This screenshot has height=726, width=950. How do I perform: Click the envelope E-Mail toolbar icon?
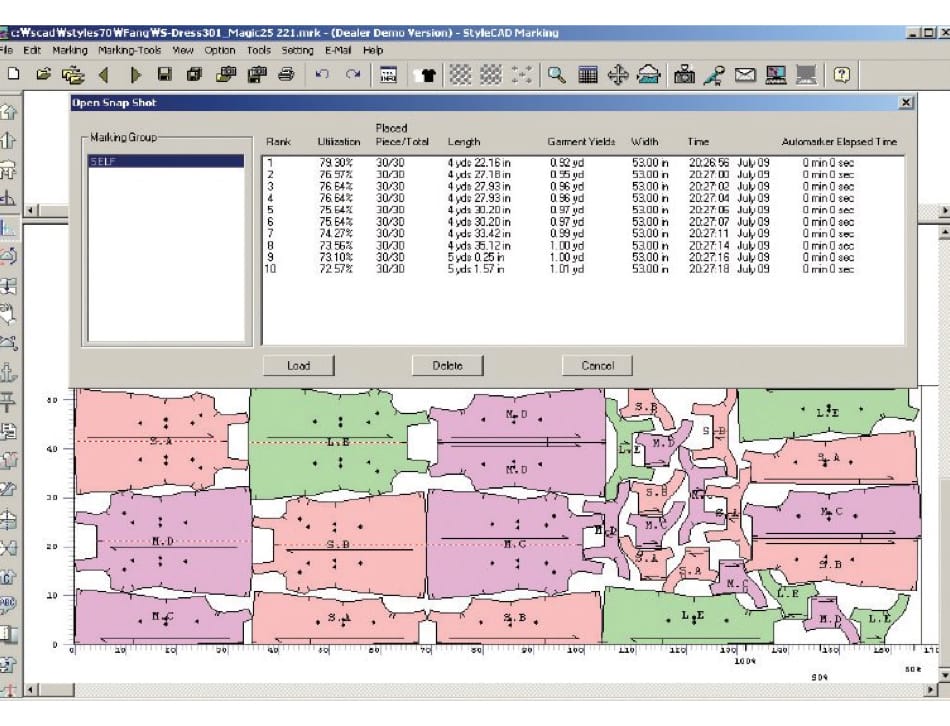(x=745, y=74)
